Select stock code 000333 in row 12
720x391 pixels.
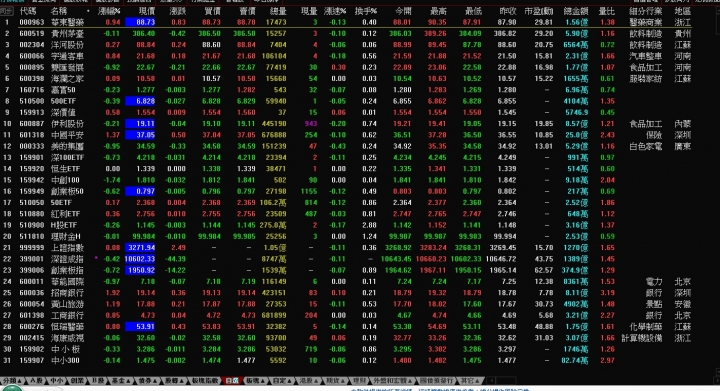coord(32,146)
